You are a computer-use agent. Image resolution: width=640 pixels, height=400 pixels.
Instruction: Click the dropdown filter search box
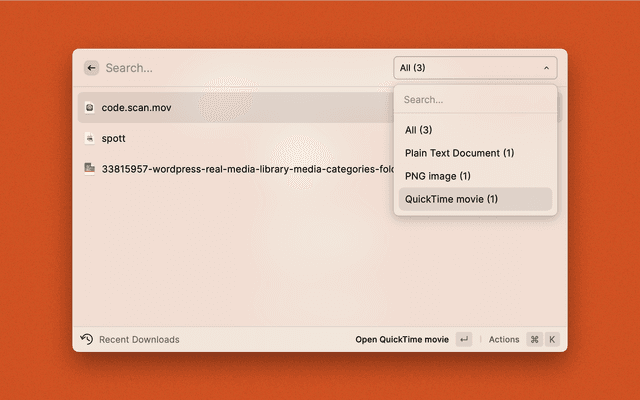point(474,100)
